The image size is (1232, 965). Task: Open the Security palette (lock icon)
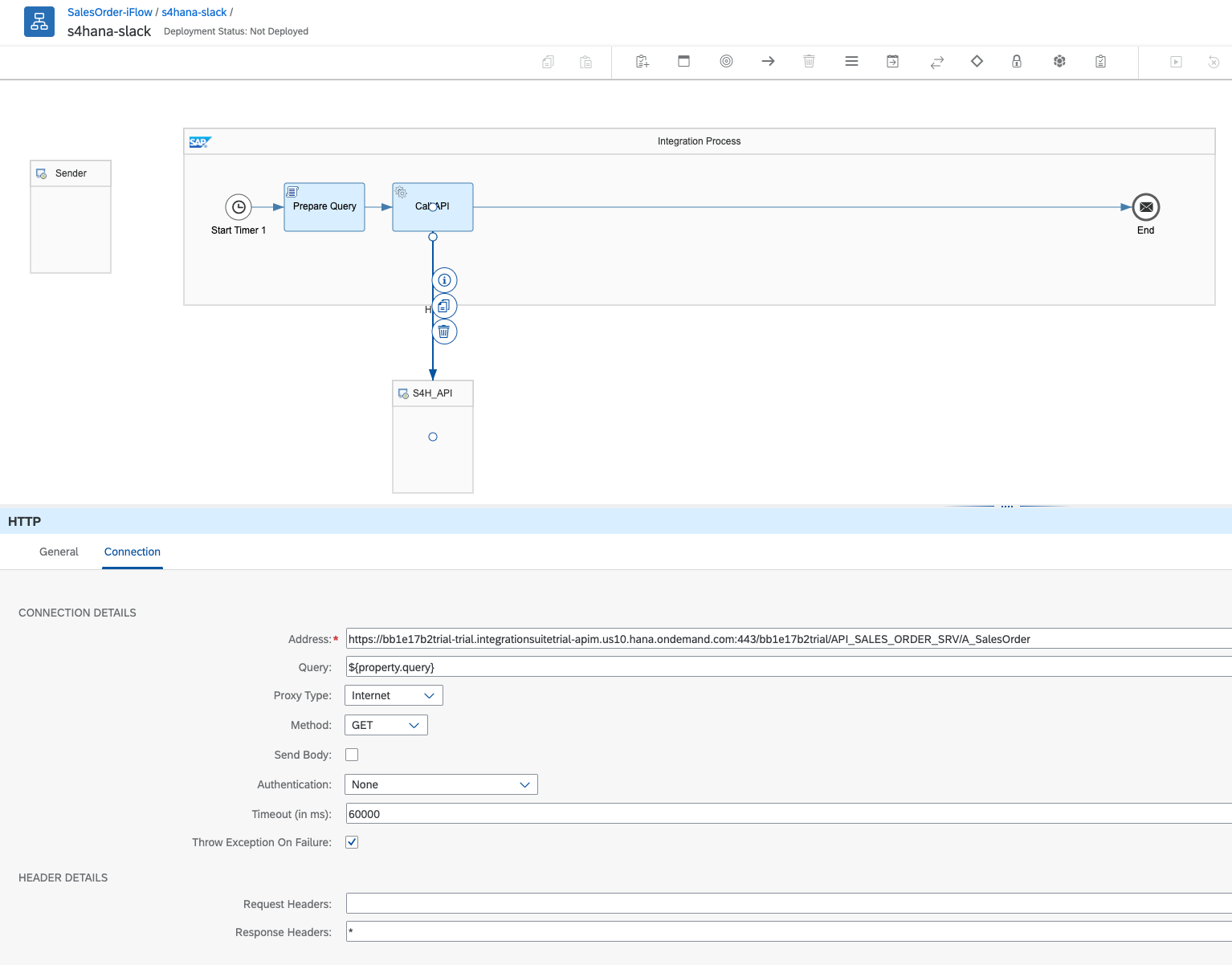[1017, 61]
